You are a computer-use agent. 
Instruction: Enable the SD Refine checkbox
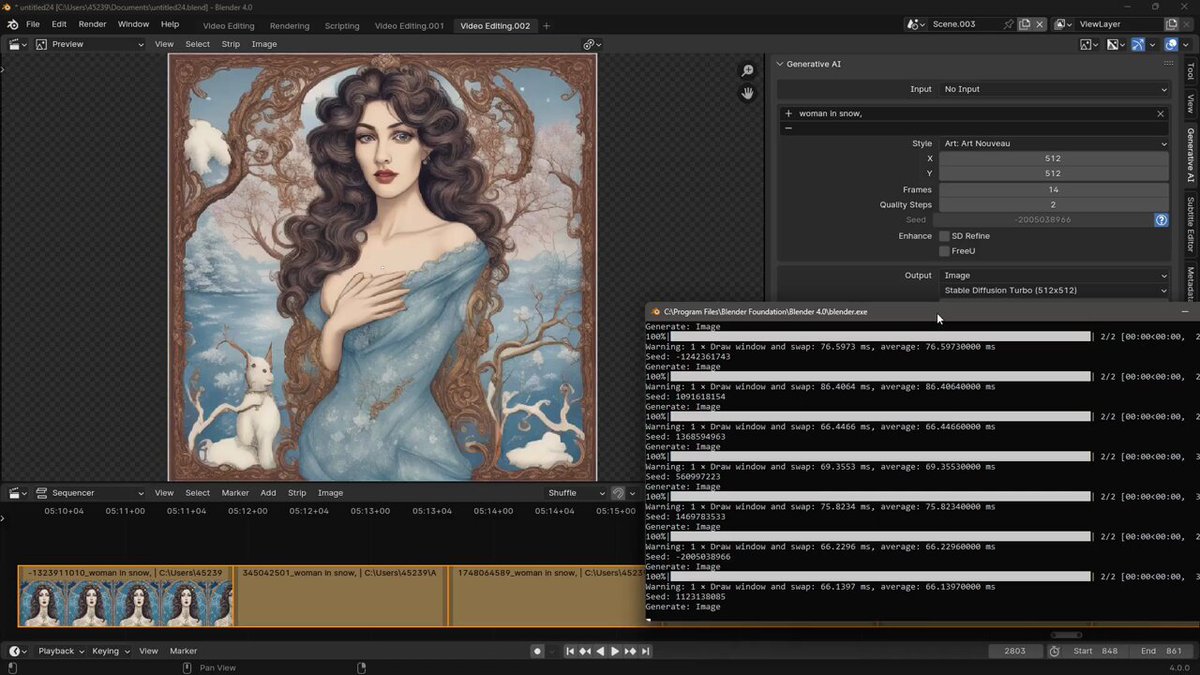coord(944,236)
